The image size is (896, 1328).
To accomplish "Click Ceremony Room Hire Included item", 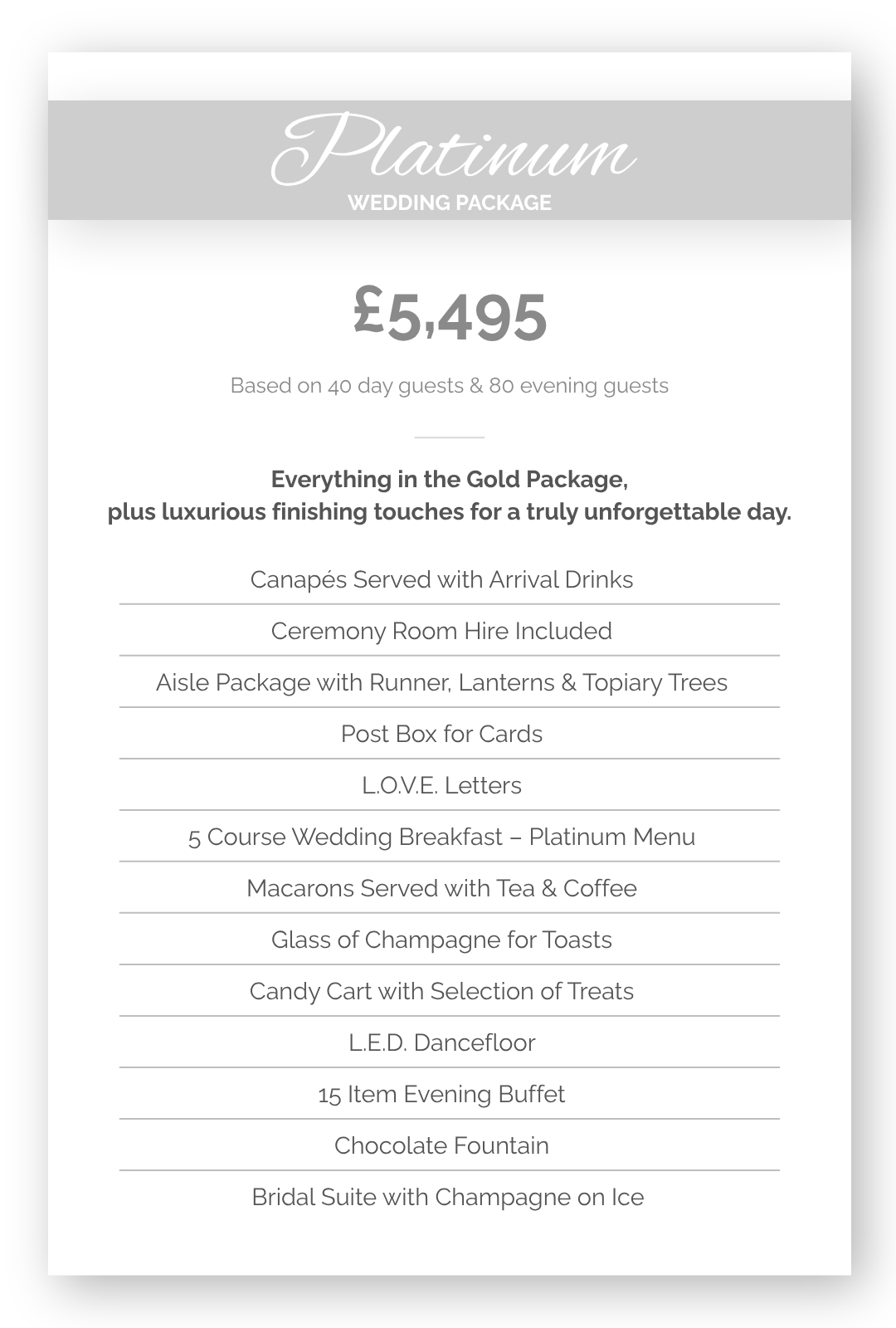I will coord(441,631).
